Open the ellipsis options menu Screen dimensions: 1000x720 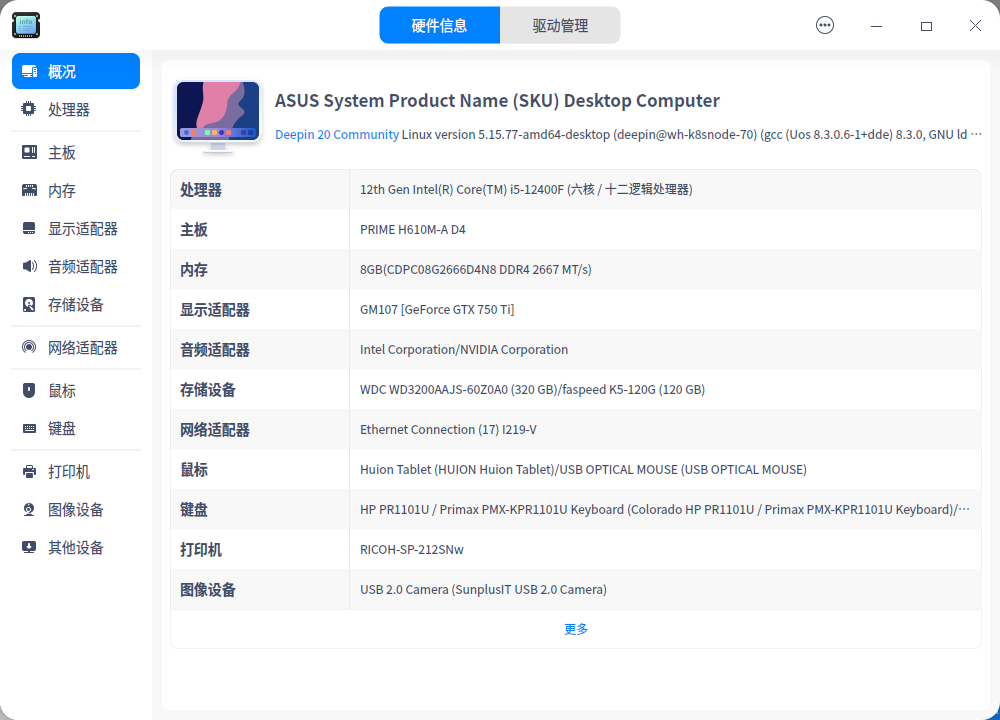coord(825,25)
